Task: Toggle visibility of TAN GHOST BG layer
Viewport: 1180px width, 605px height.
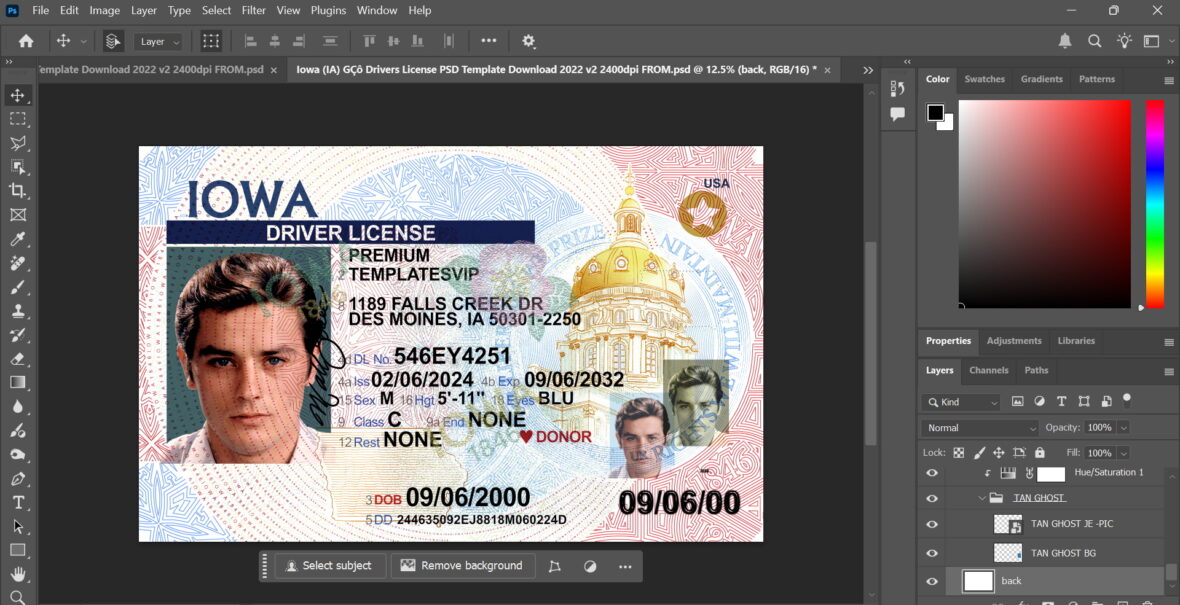Action: (932, 552)
